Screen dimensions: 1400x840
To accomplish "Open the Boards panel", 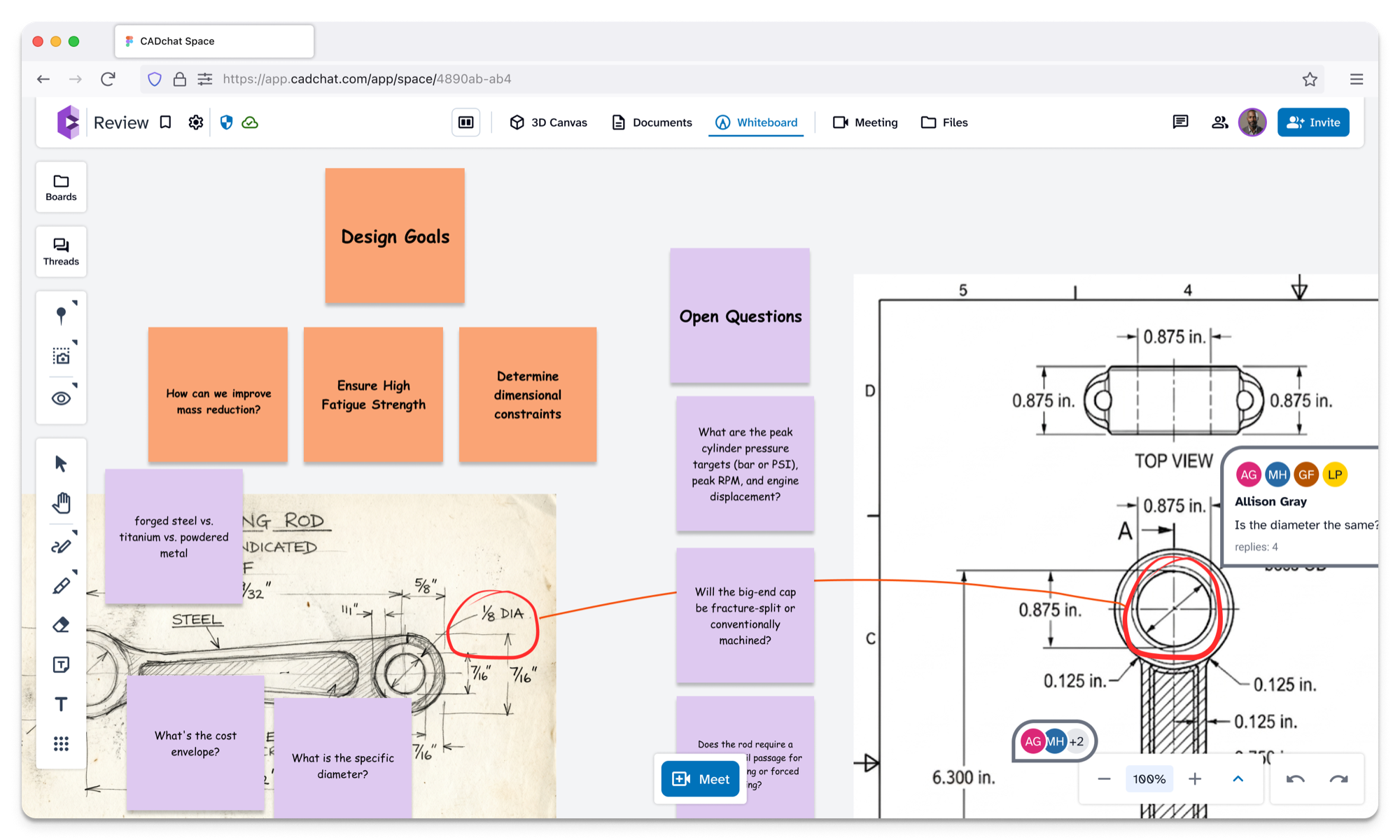I will pyautogui.click(x=61, y=187).
